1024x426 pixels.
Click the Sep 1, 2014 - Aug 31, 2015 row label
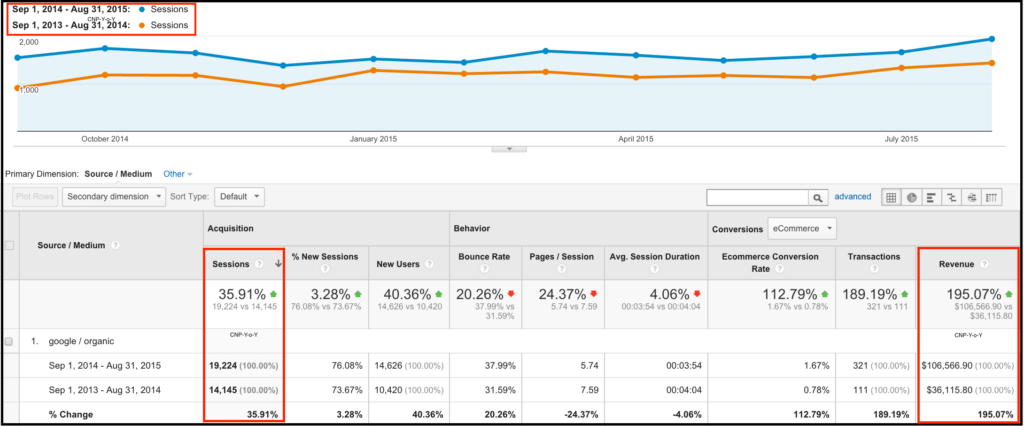[x=104, y=366]
